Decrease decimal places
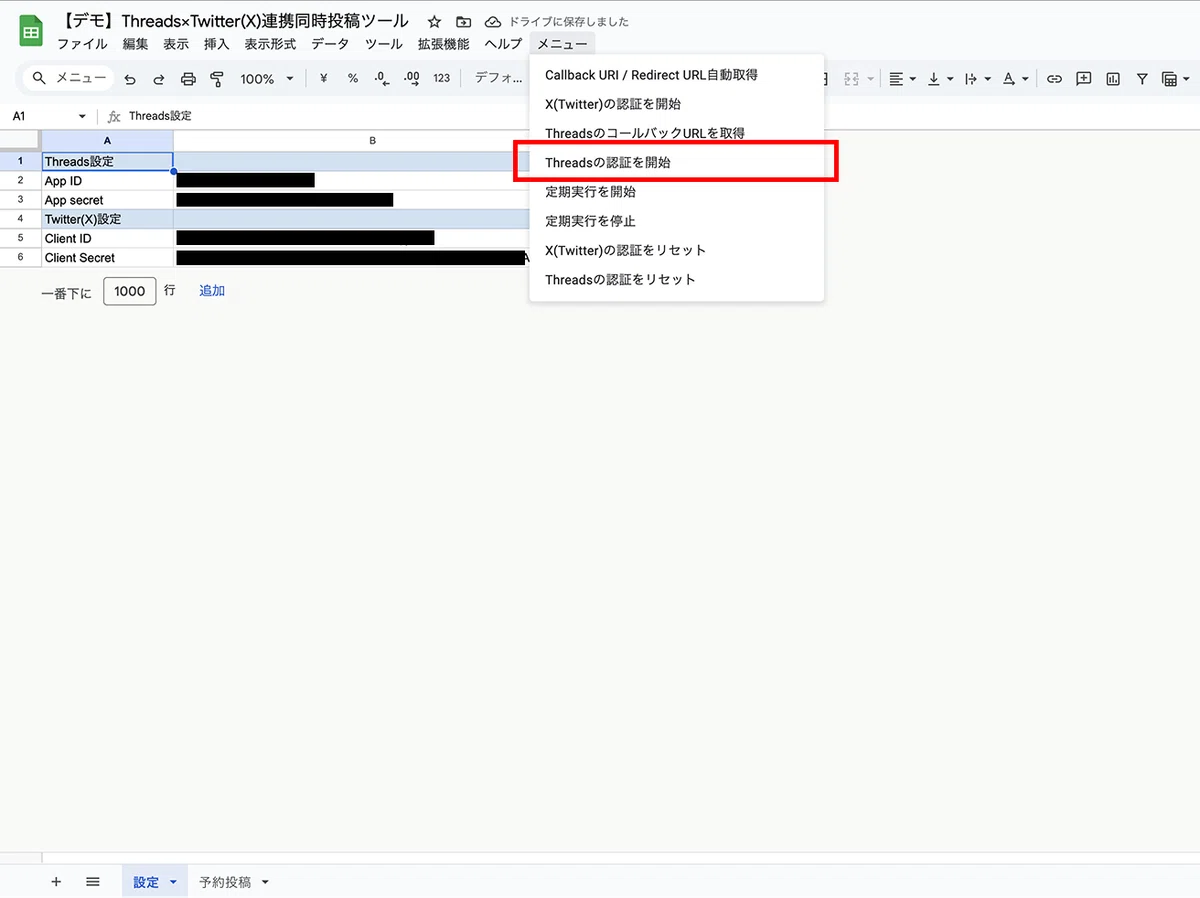 click(x=381, y=78)
